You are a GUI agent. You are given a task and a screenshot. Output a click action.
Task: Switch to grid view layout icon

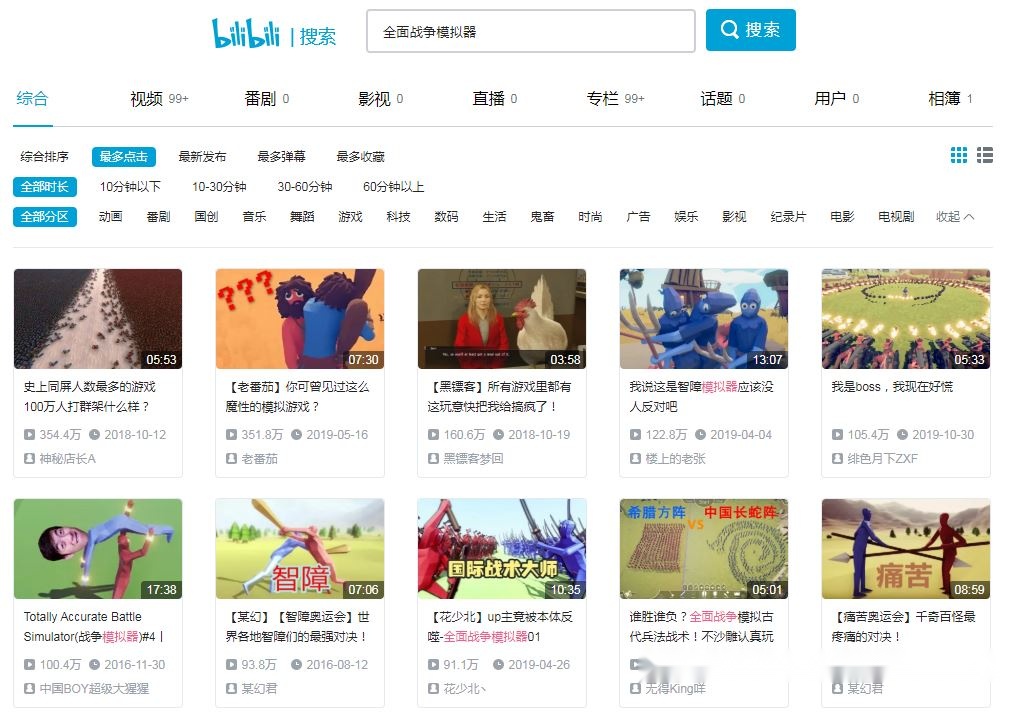[959, 155]
